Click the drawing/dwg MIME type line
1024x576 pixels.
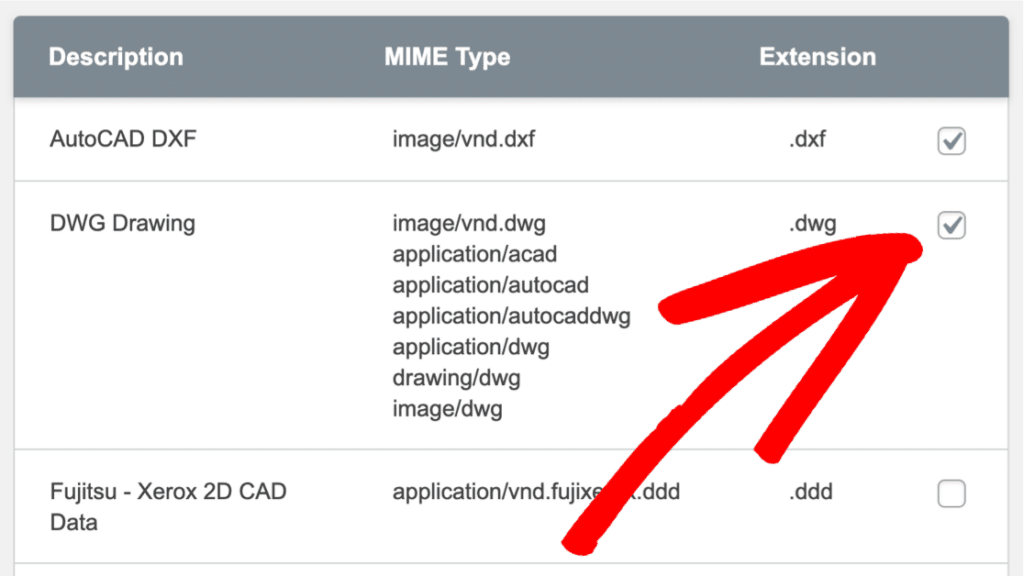click(456, 377)
